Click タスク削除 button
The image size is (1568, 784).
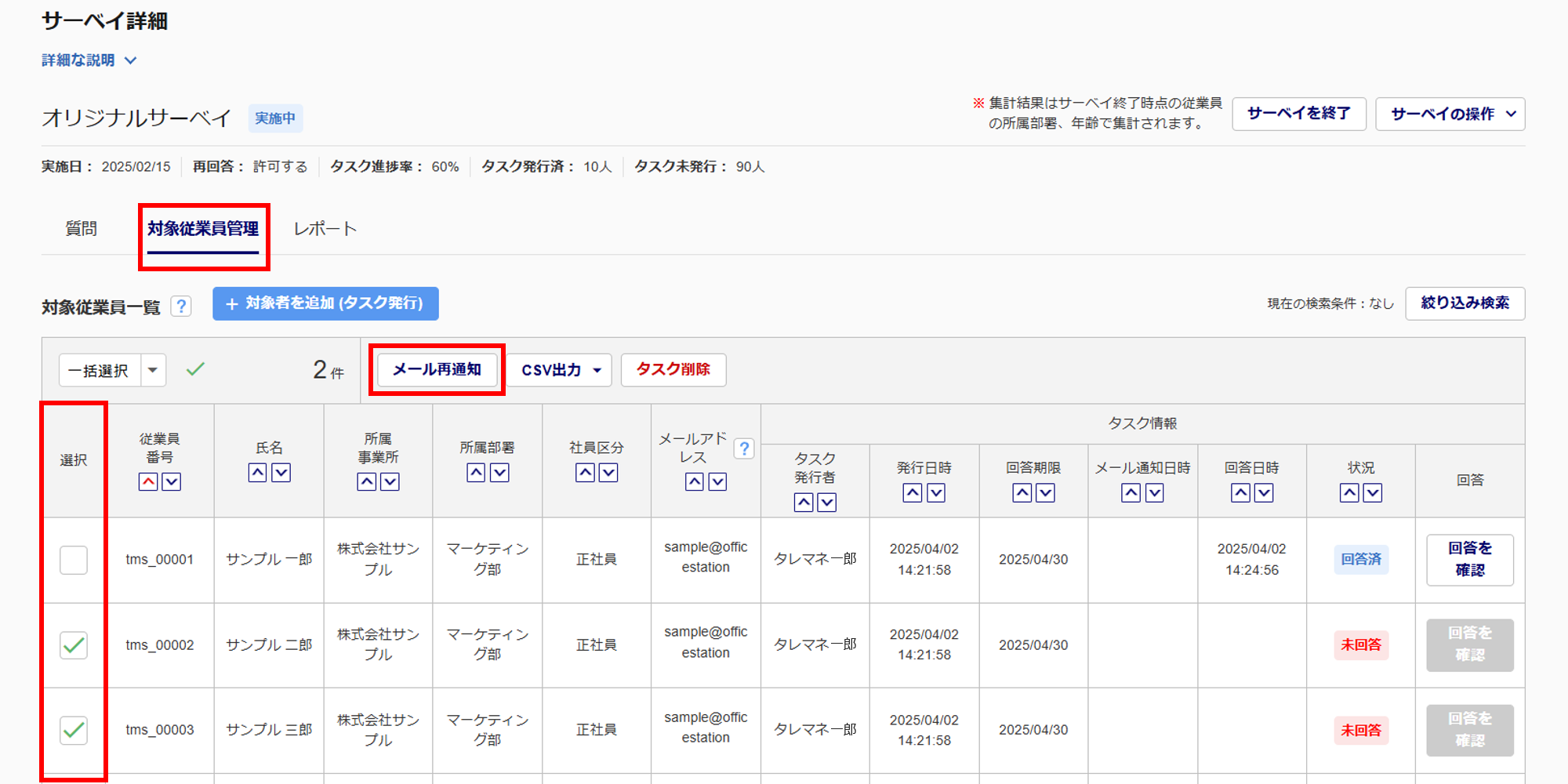pos(673,369)
